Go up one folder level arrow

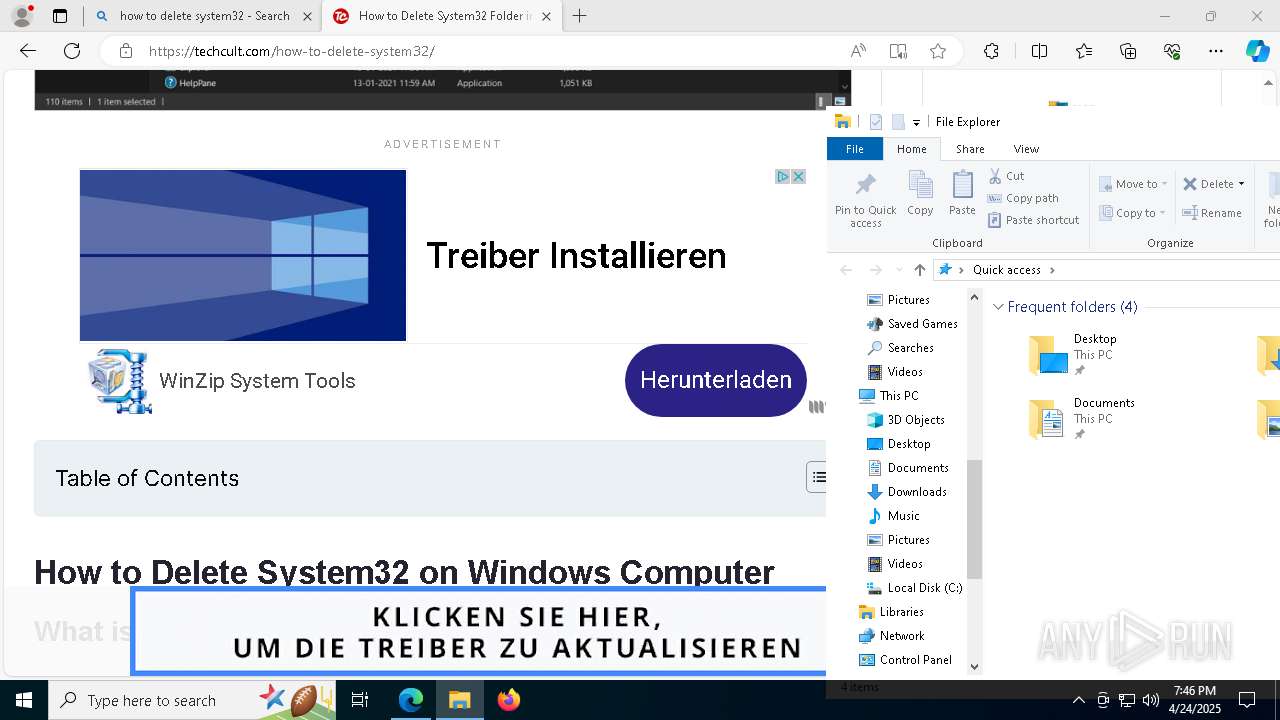[x=920, y=270]
